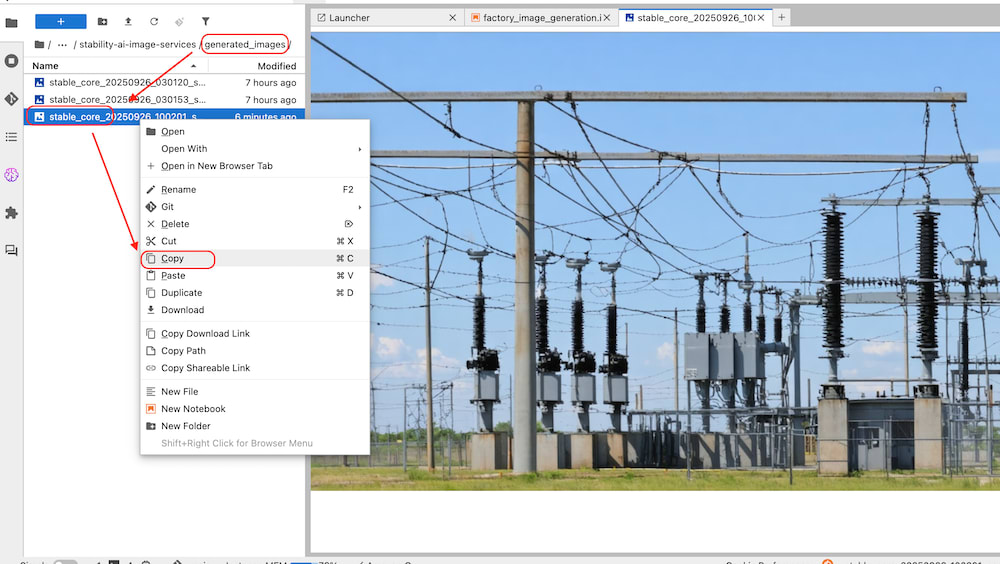Click the '7 hours ago' of stable_core_20250926_030120 row

click(270, 82)
